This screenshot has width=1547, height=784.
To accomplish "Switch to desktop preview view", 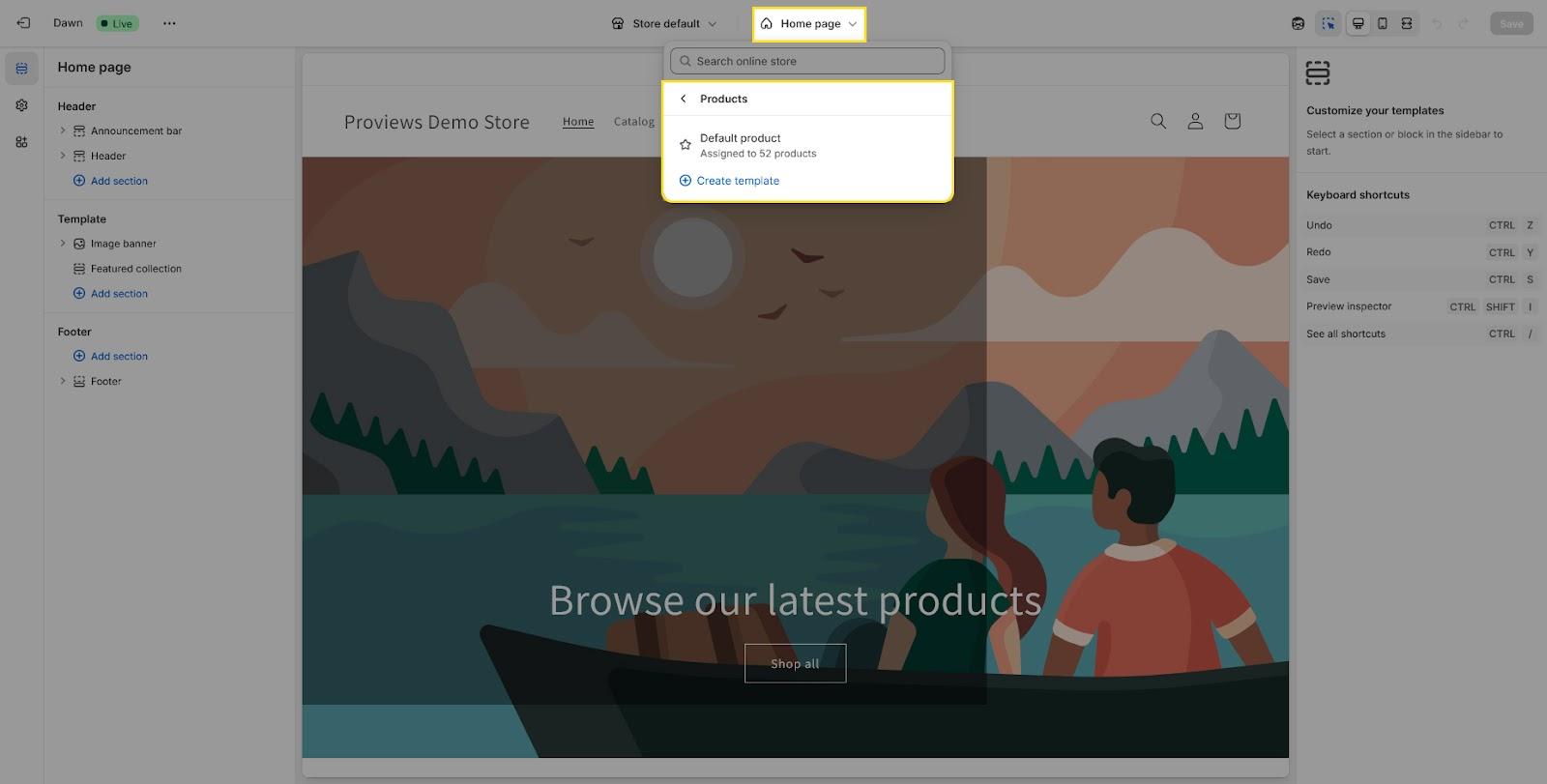I will tap(1357, 24).
